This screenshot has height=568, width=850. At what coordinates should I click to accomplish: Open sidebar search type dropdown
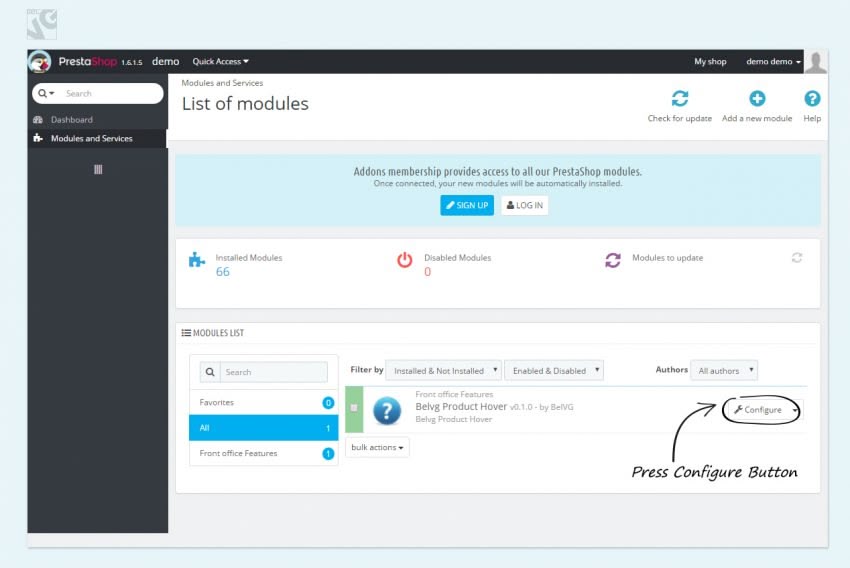pos(47,93)
